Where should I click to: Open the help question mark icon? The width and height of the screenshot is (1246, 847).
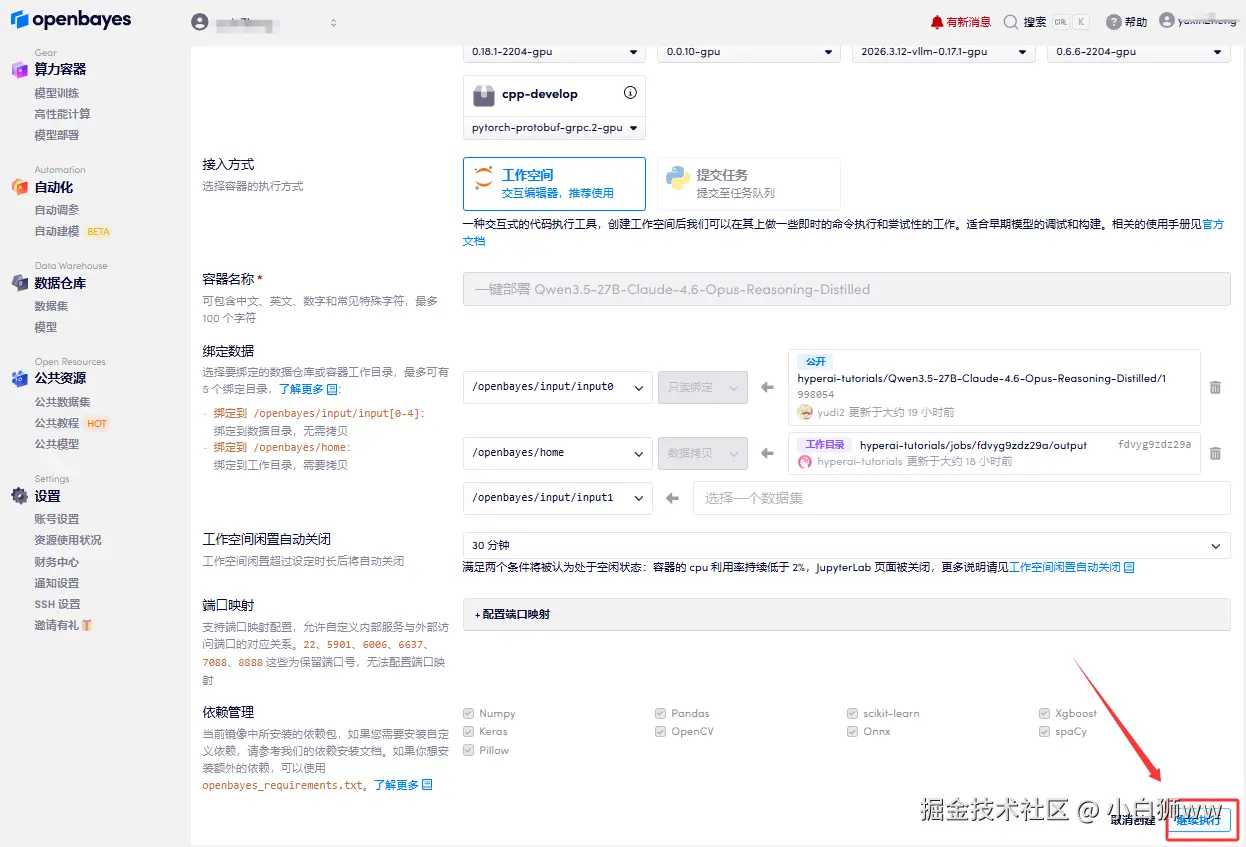click(1113, 22)
